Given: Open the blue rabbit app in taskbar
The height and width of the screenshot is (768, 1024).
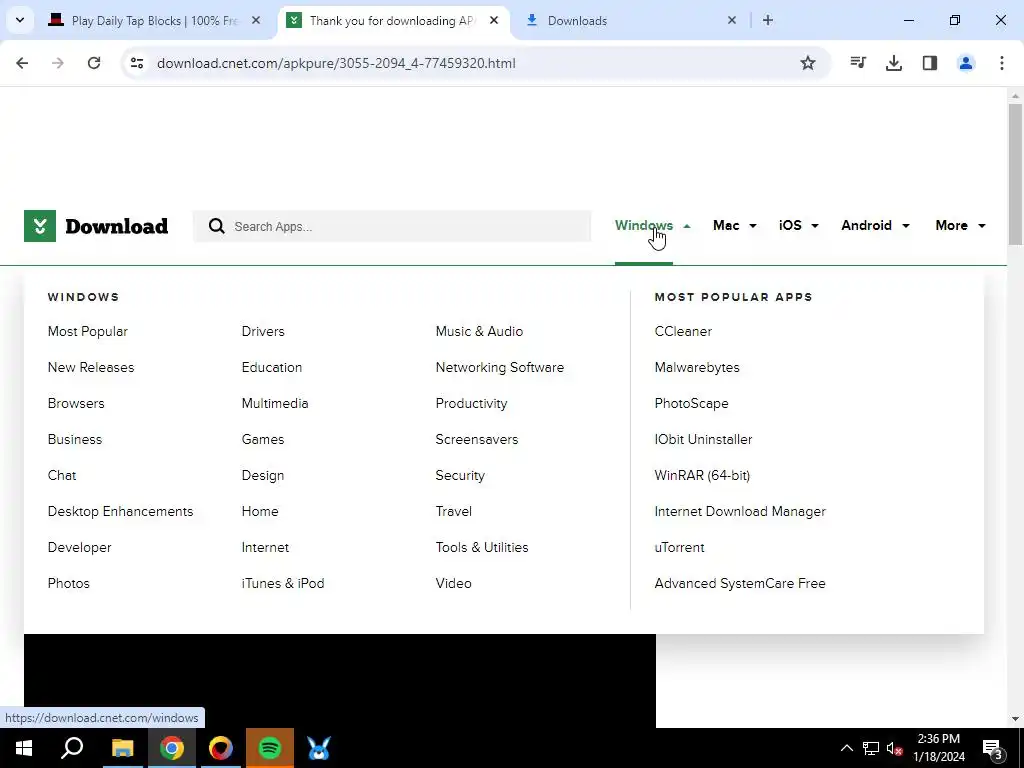Looking at the screenshot, I should (319, 748).
